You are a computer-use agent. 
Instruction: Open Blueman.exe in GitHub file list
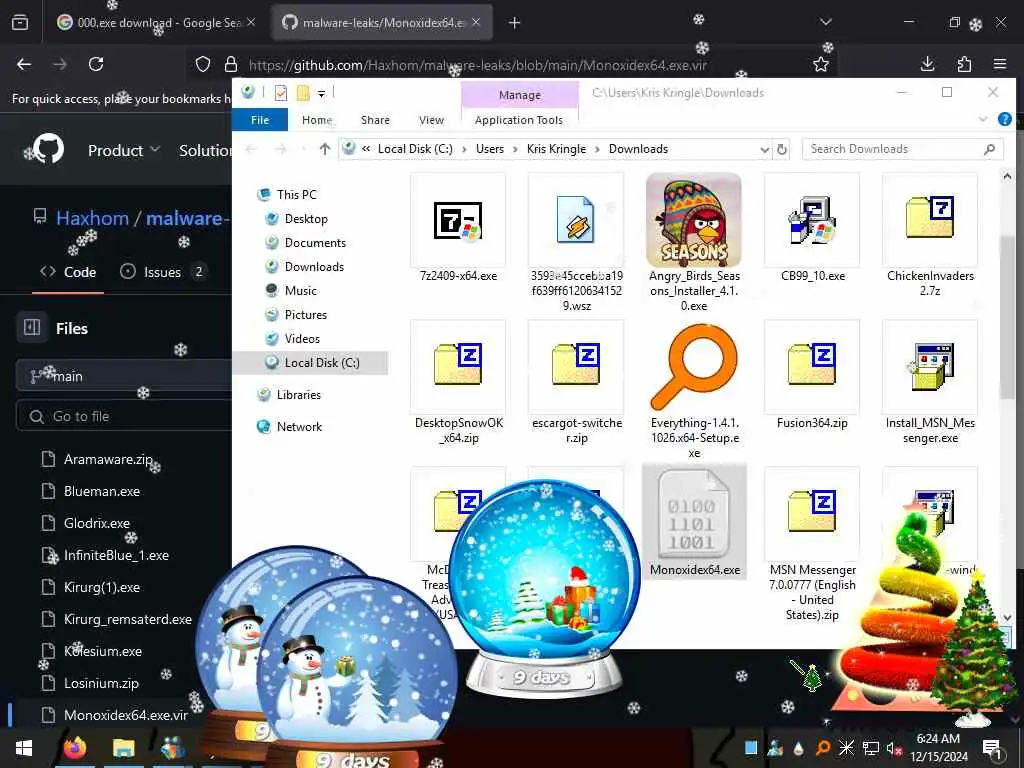(x=102, y=491)
